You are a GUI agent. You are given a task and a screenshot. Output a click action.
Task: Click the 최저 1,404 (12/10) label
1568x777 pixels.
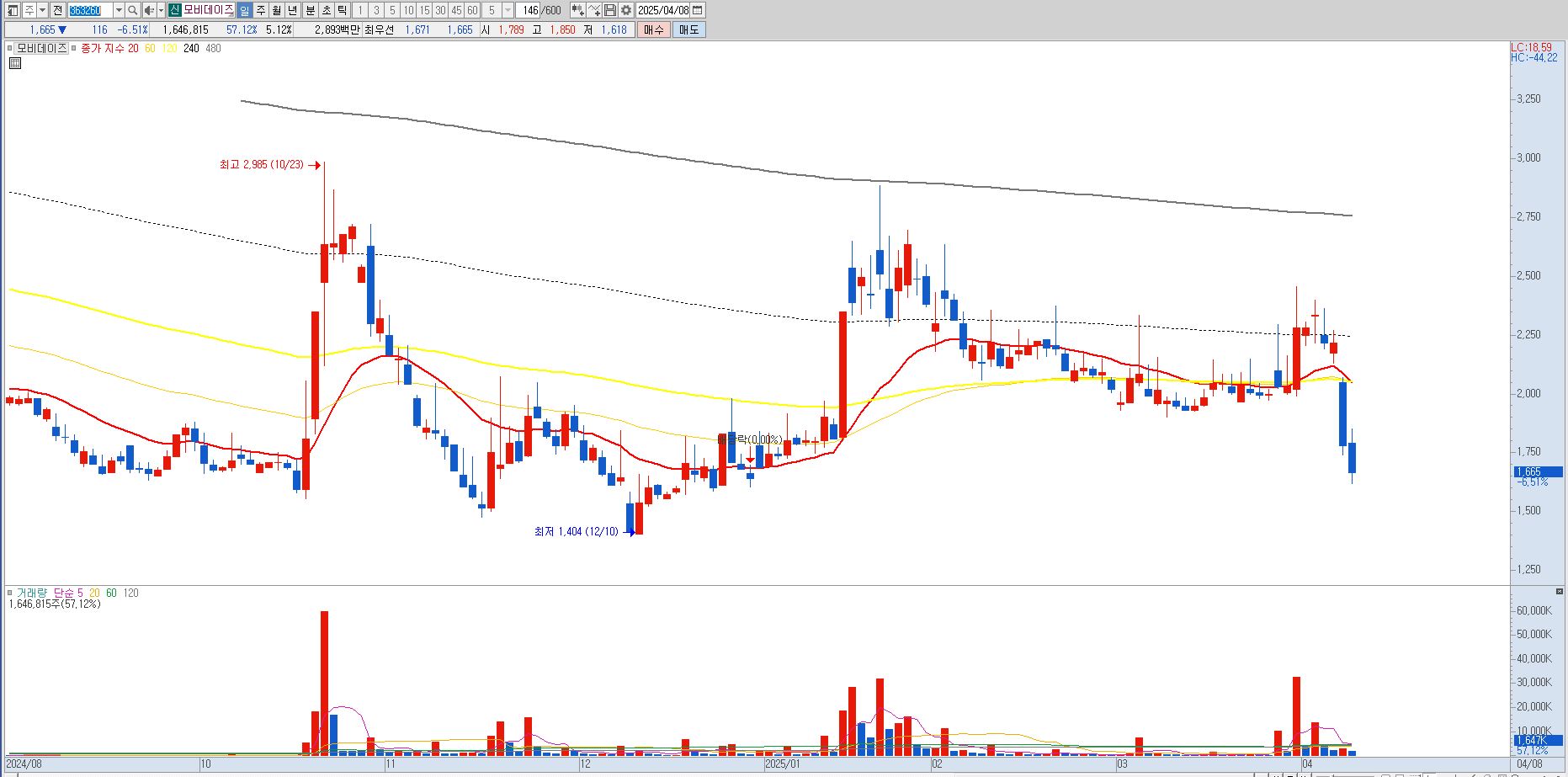[x=577, y=532]
